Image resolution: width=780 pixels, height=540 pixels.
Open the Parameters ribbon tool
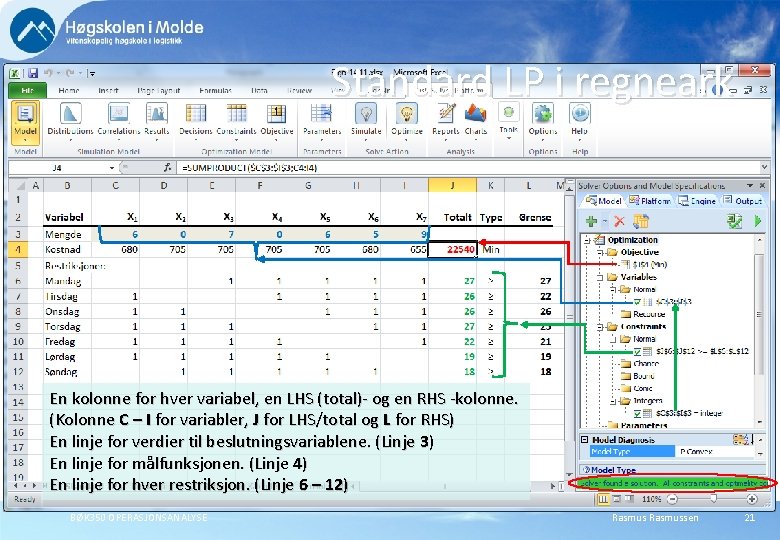tap(322, 120)
